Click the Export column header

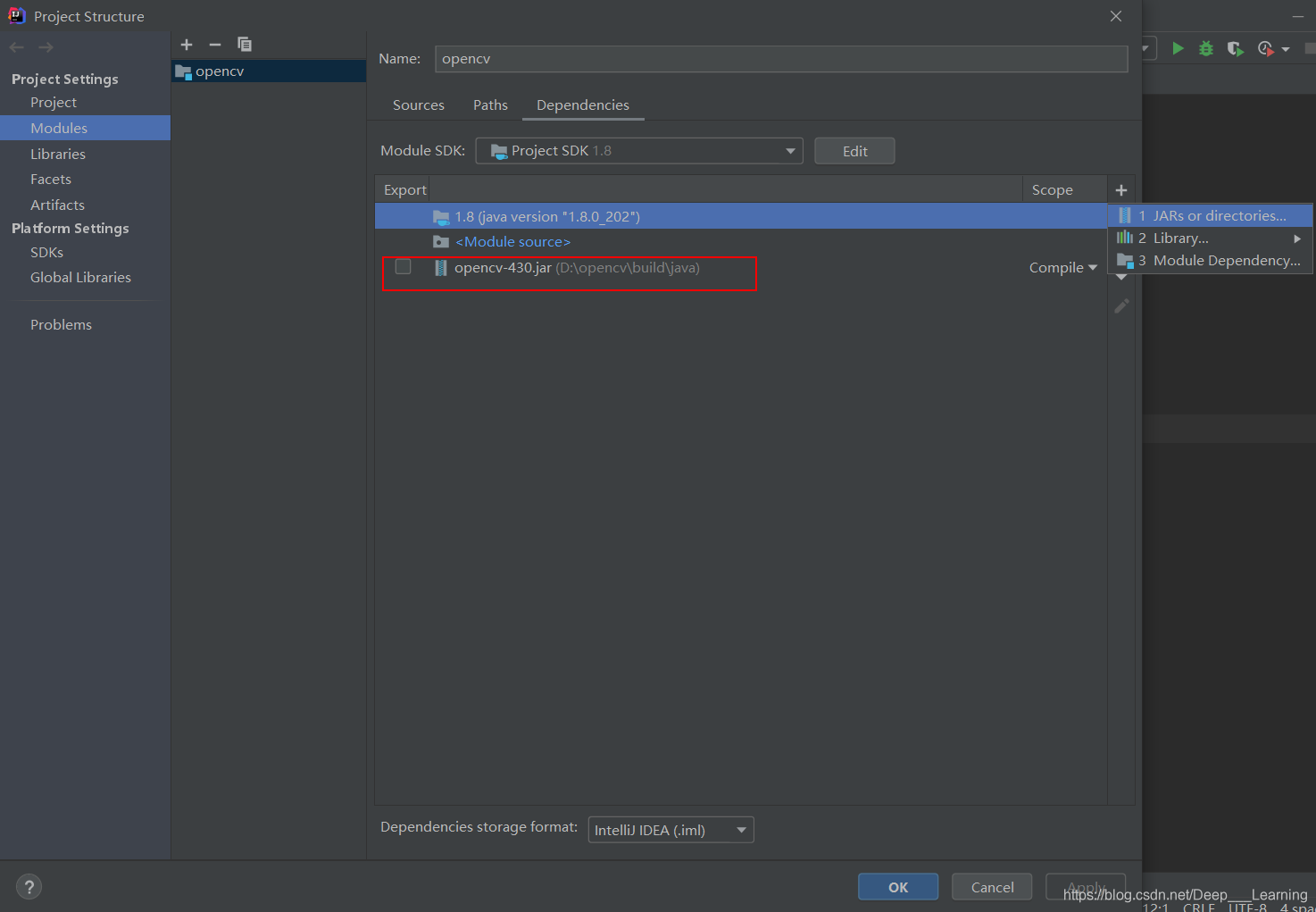click(x=404, y=190)
